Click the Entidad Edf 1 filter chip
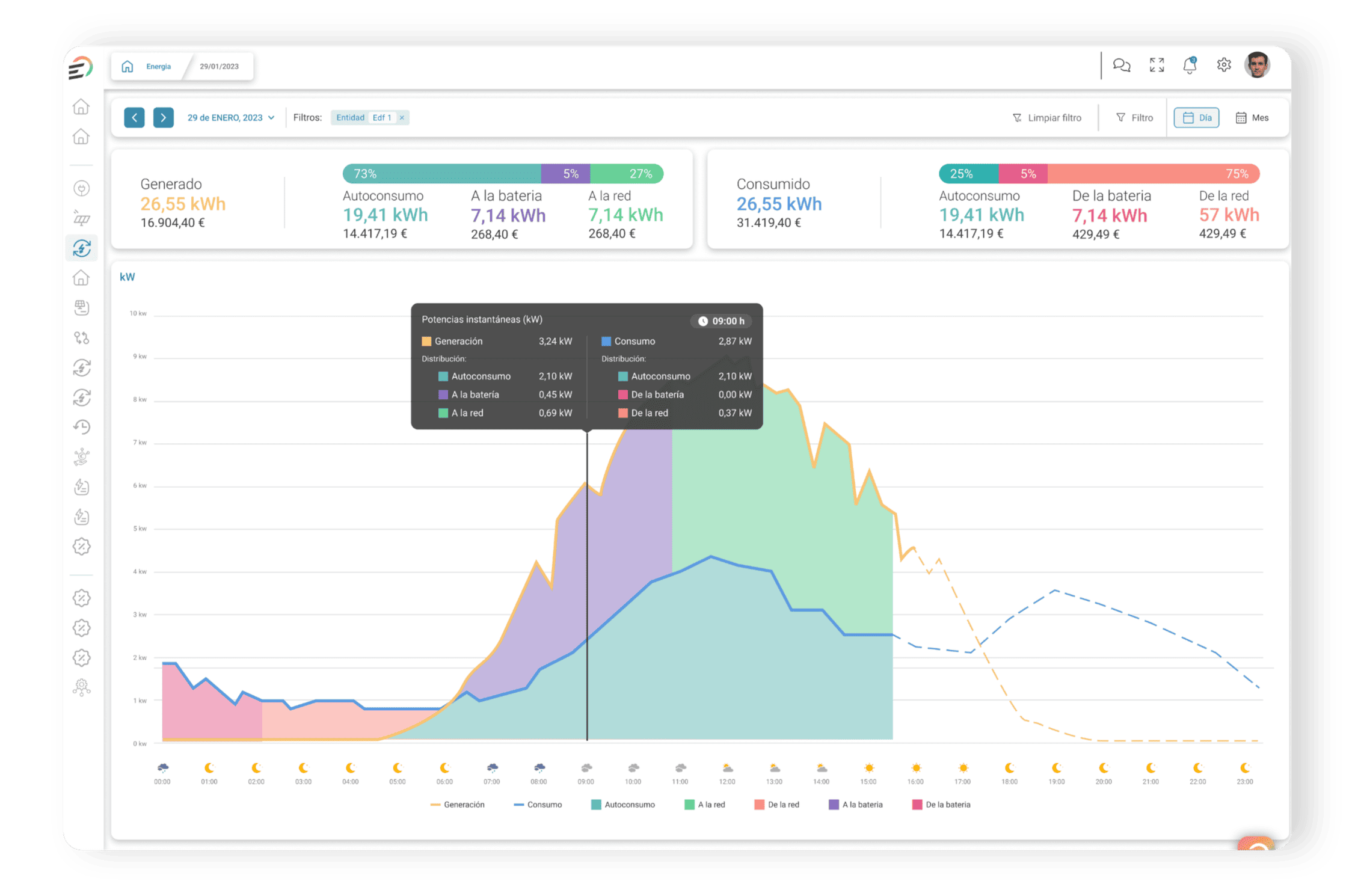Screen dimensions: 1355x896 [369, 118]
